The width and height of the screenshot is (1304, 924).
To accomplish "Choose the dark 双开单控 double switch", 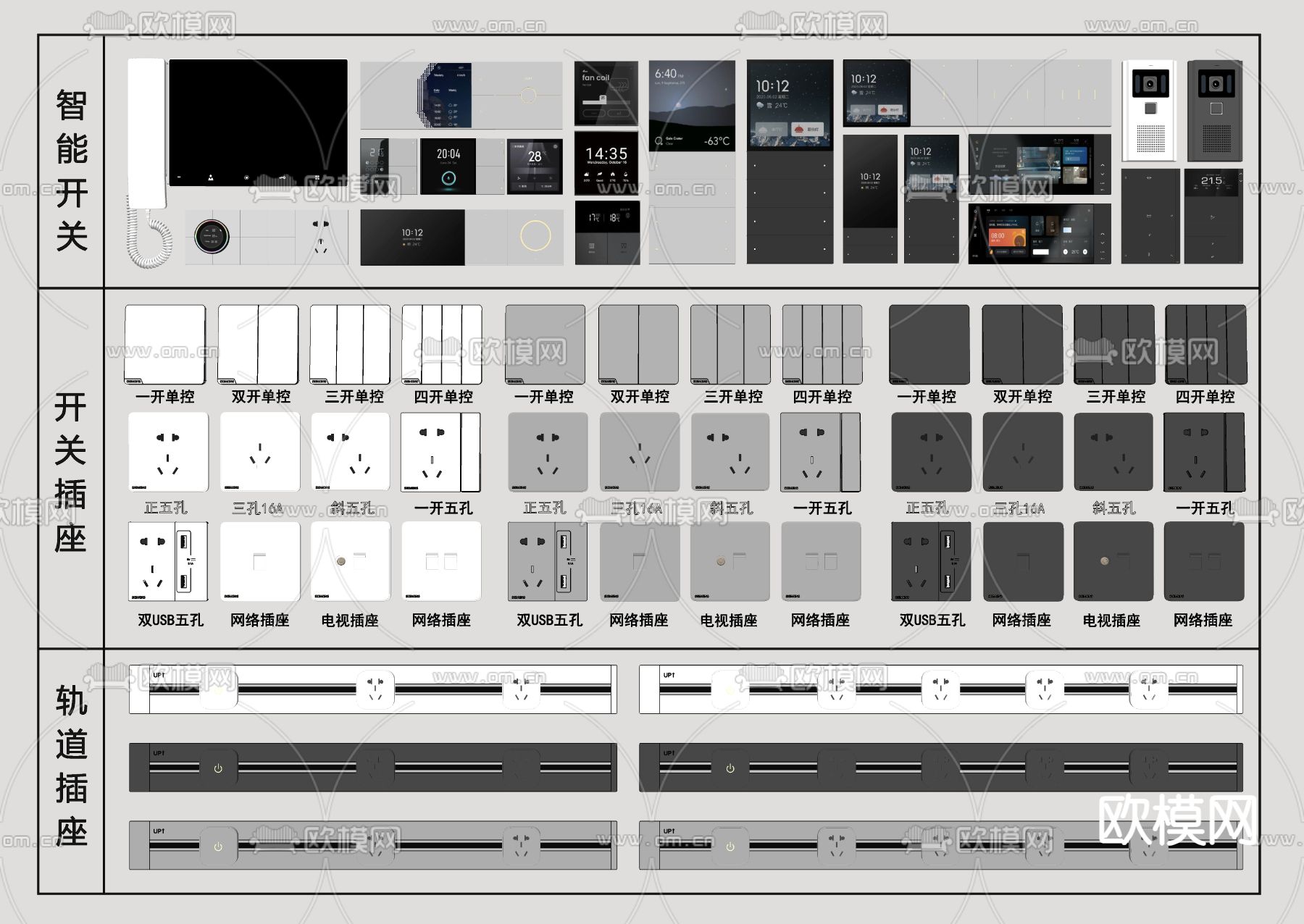I will 1022,345.
